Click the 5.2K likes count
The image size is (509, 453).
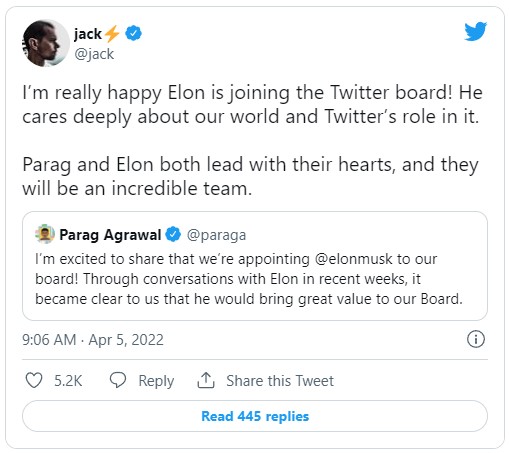pyautogui.click(x=68, y=381)
